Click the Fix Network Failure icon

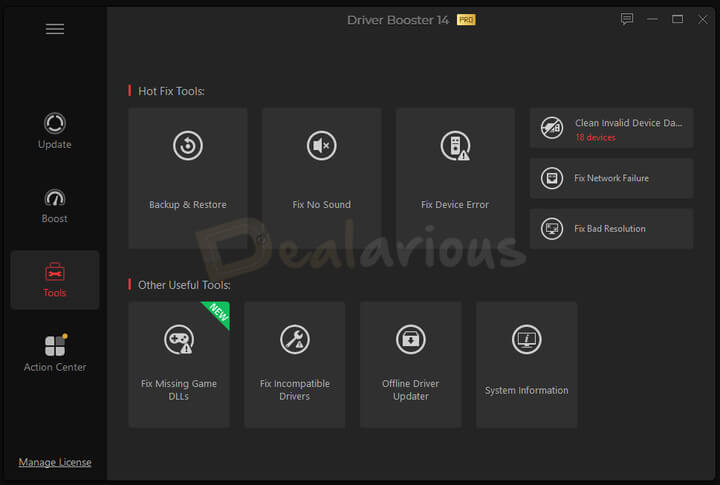[x=551, y=178]
